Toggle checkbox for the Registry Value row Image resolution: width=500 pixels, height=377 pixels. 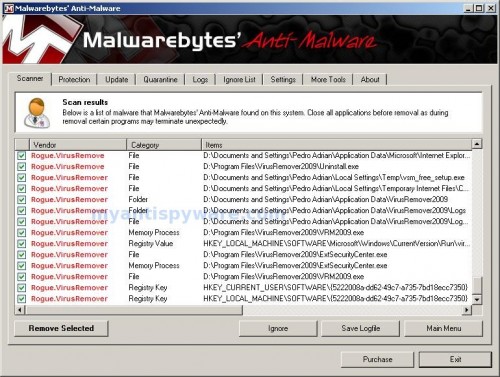[22, 244]
